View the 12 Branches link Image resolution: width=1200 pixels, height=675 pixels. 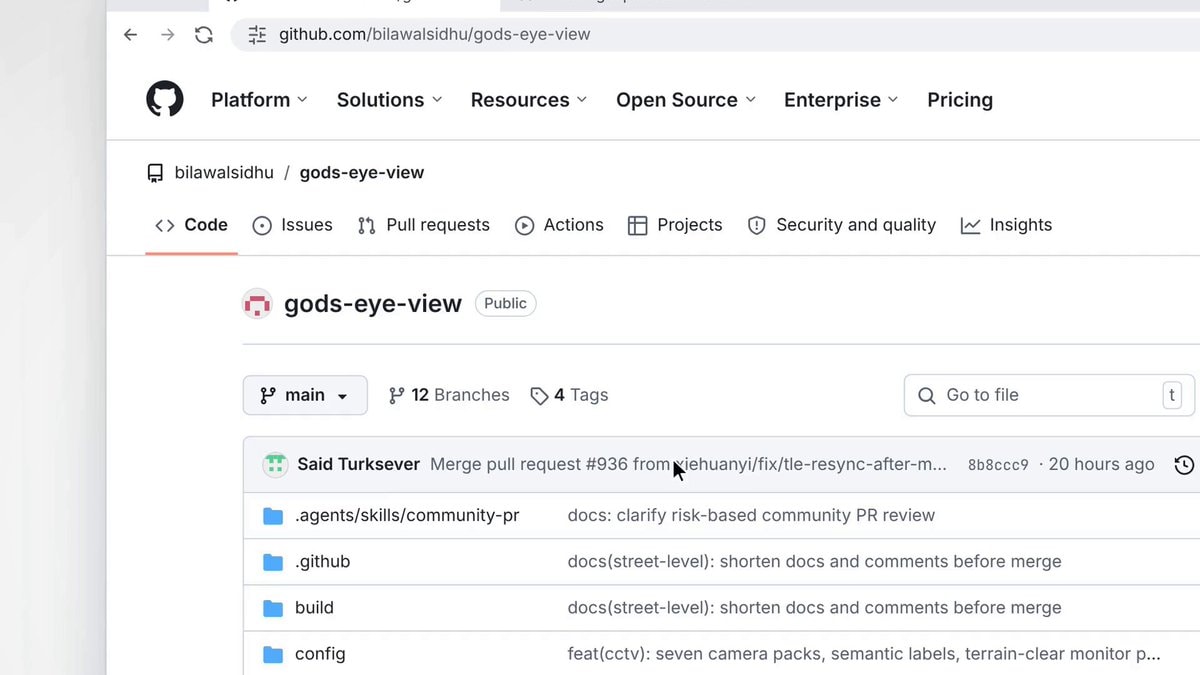(x=449, y=395)
